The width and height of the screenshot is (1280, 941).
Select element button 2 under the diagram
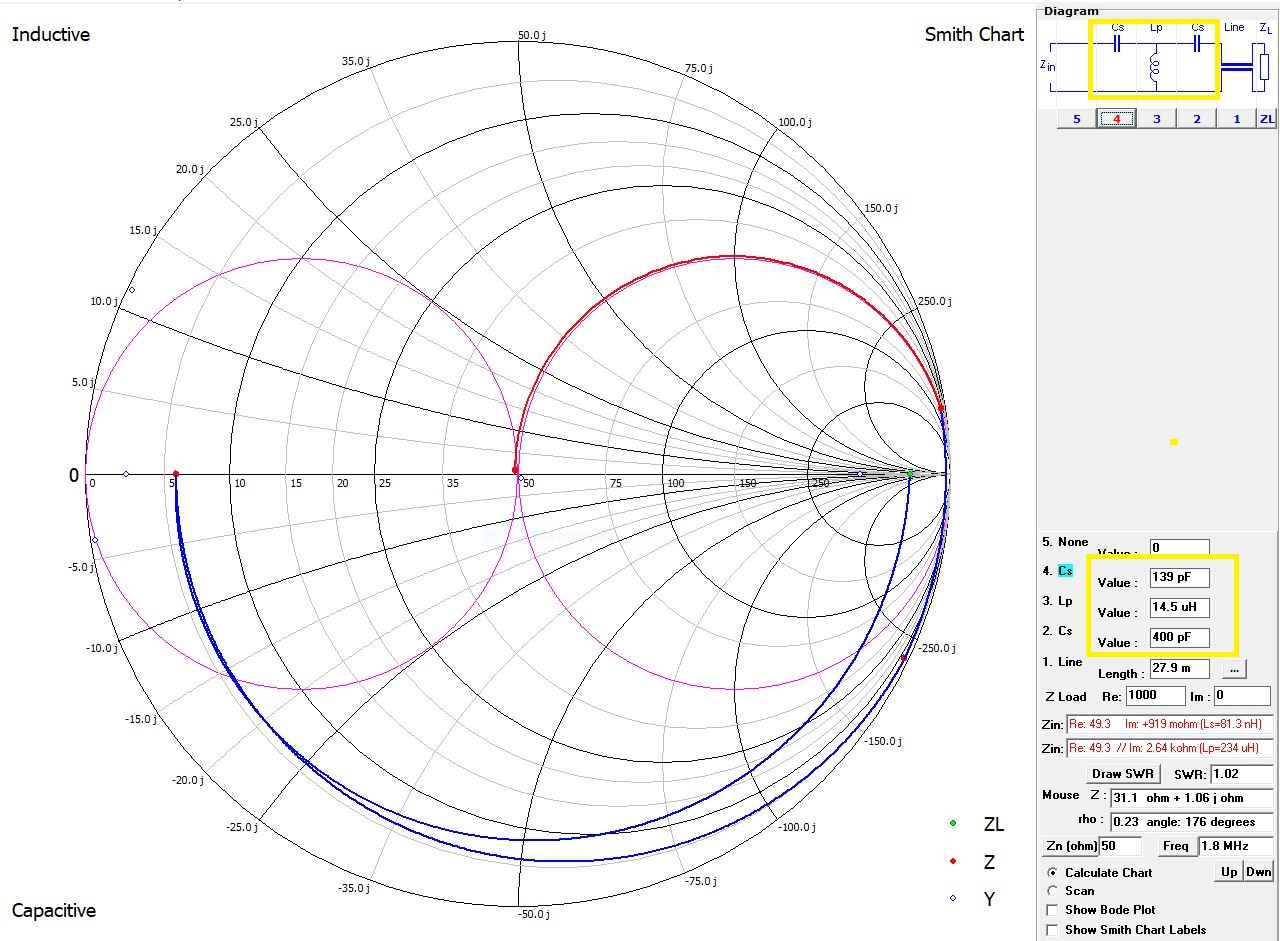pyautogui.click(x=1196, y=118)
